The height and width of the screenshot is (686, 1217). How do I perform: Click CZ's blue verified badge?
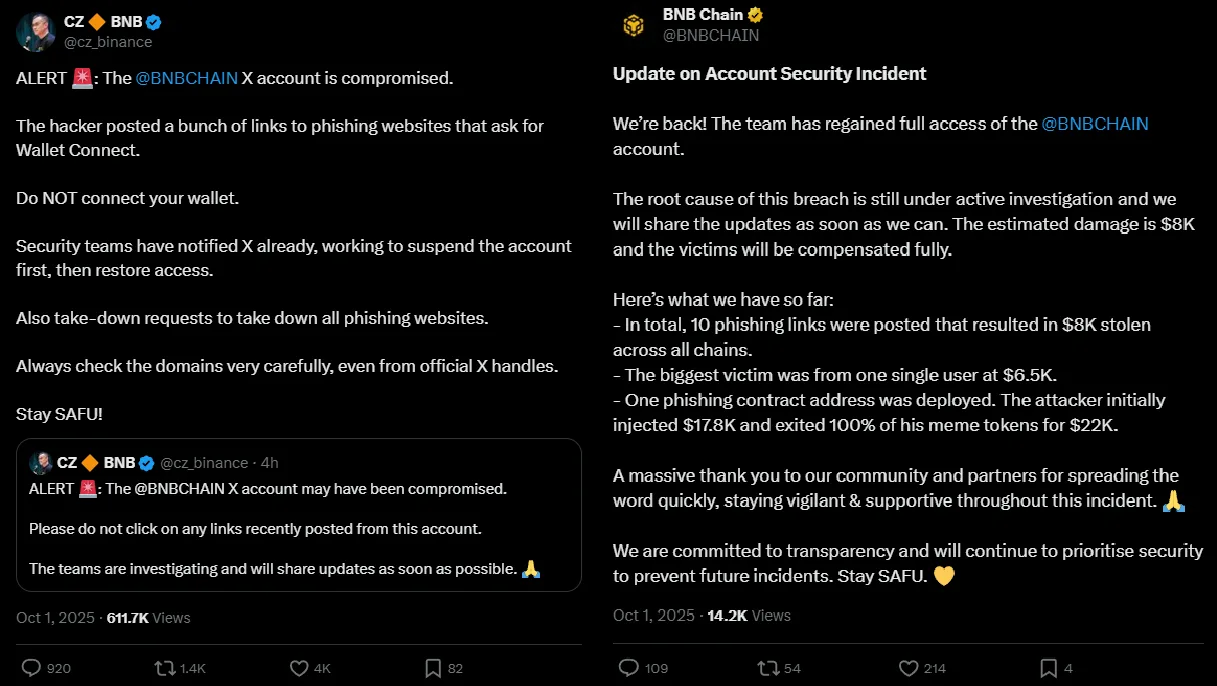pos(154,22)
